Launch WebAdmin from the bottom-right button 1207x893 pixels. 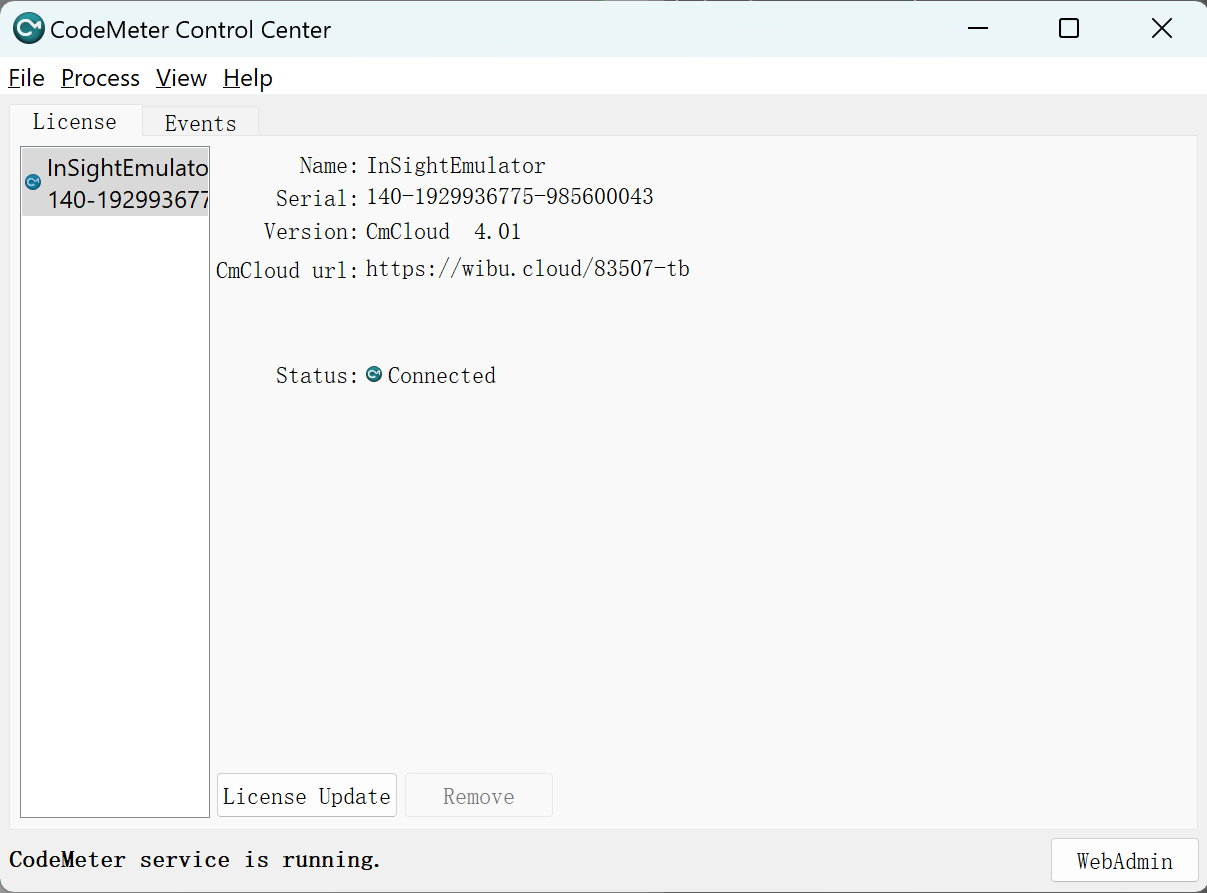pos(1124,861)
